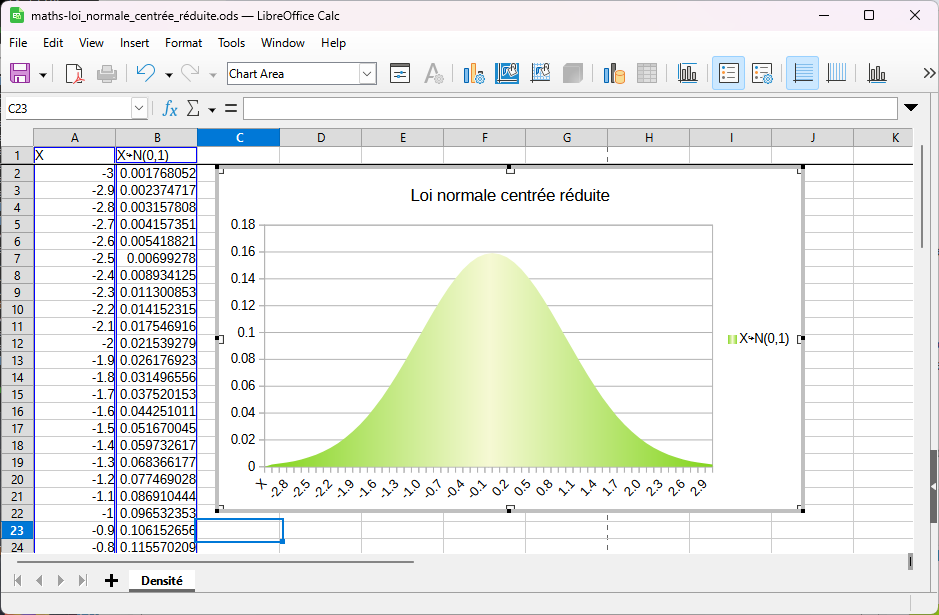Toggle Legend On/Off

coord(728,74)
